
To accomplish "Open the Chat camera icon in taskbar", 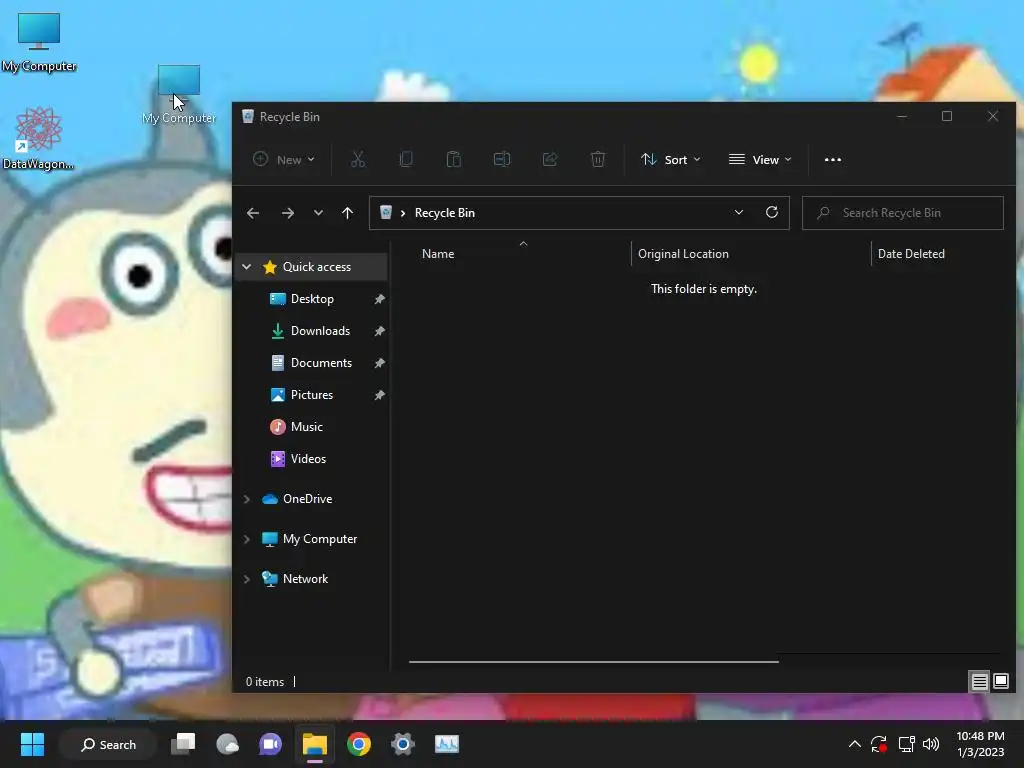I will click(x=270, y=744).
